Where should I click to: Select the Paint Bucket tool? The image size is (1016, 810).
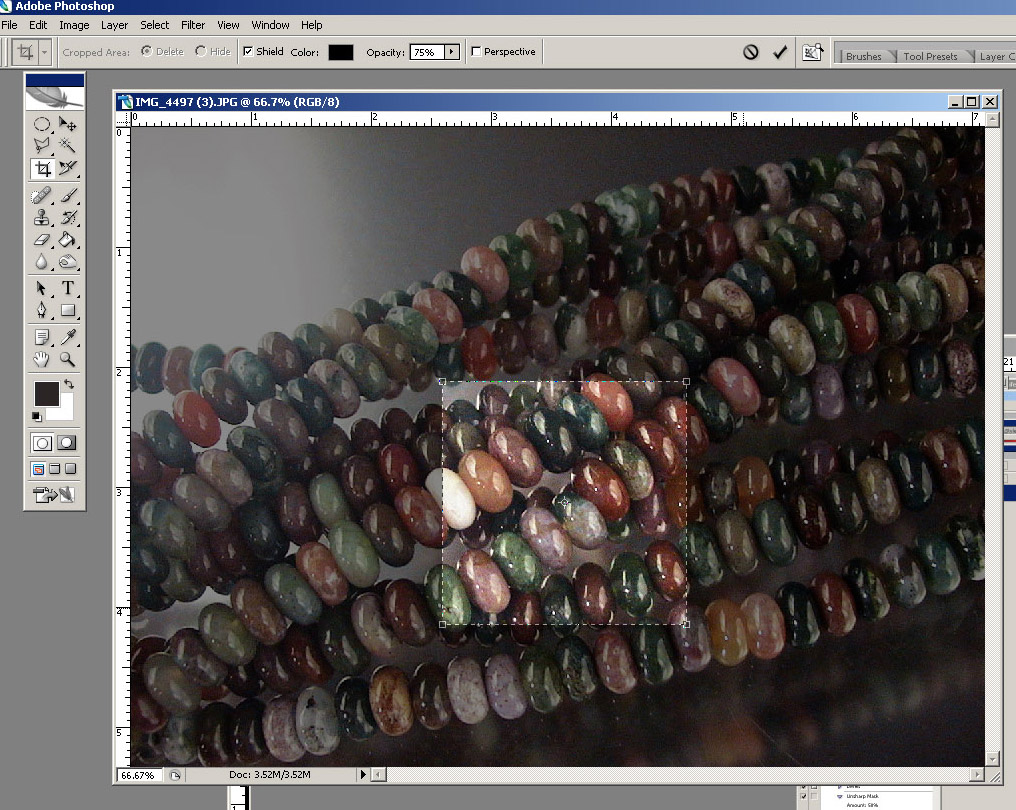[x=67, y=240]
